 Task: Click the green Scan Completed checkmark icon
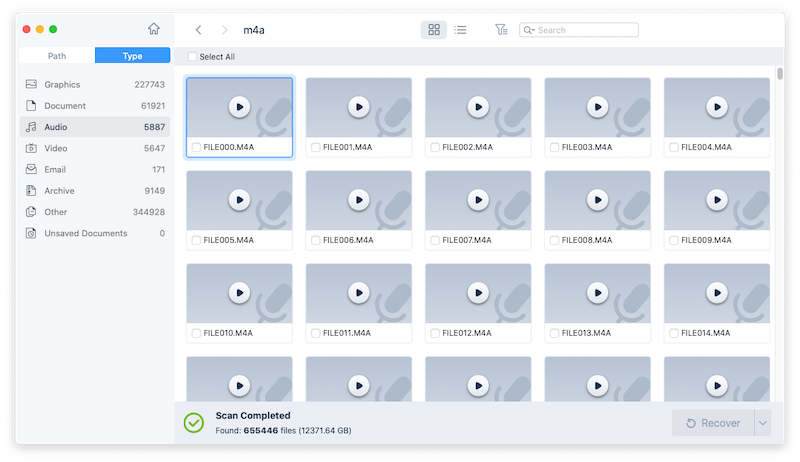pos(194,423)
